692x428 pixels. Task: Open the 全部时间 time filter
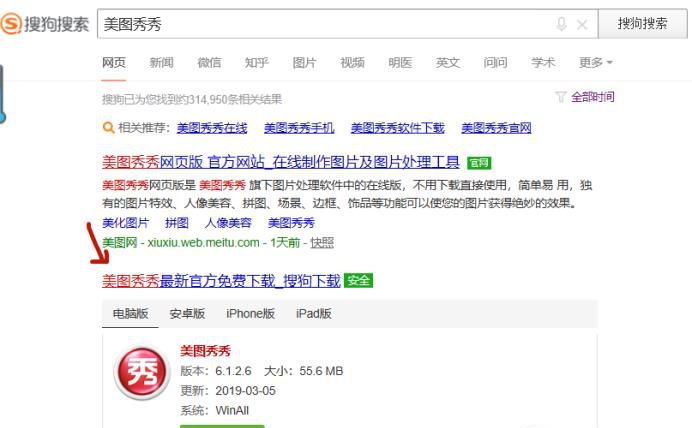pyautogui.click(x=593, y=97)
